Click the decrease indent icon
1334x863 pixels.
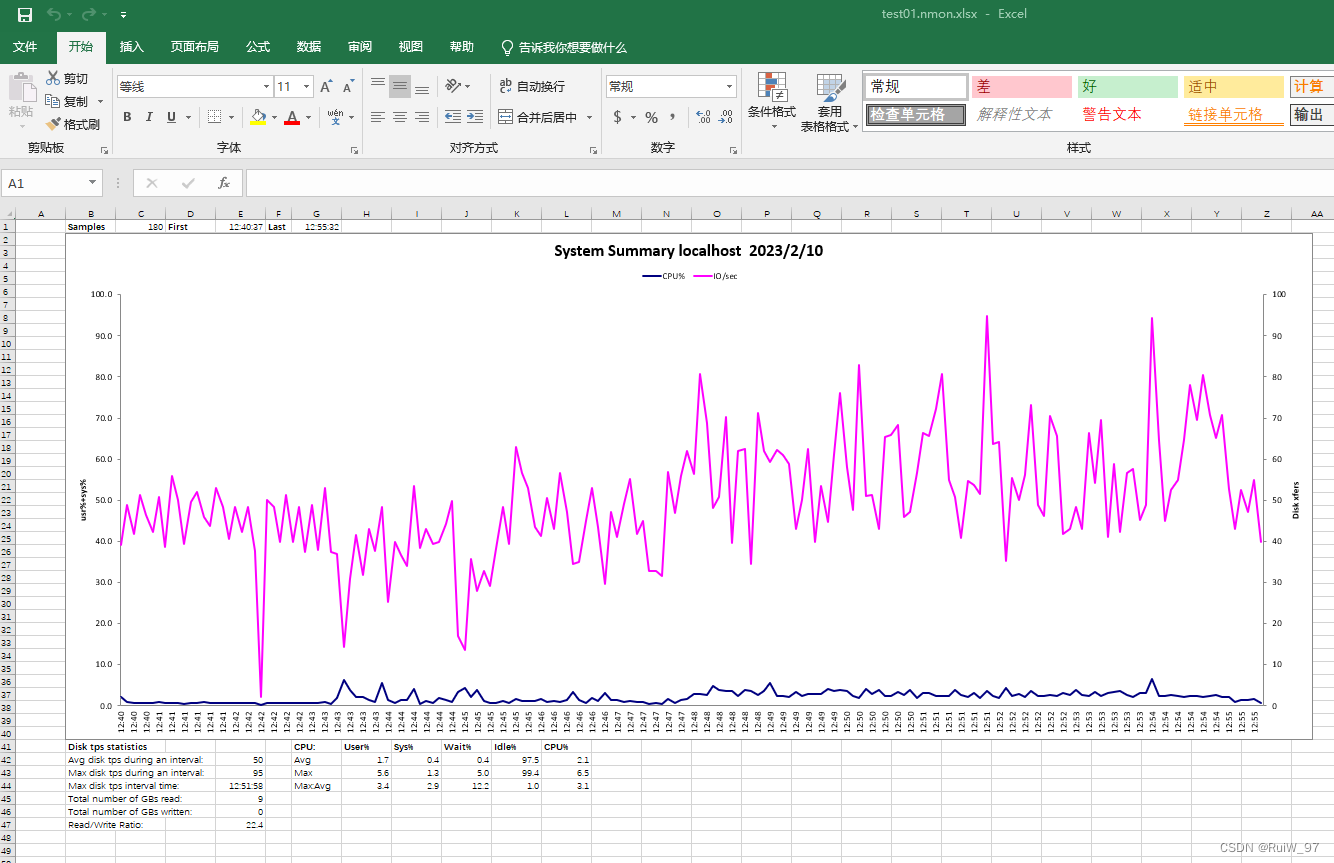coord(453,117)
